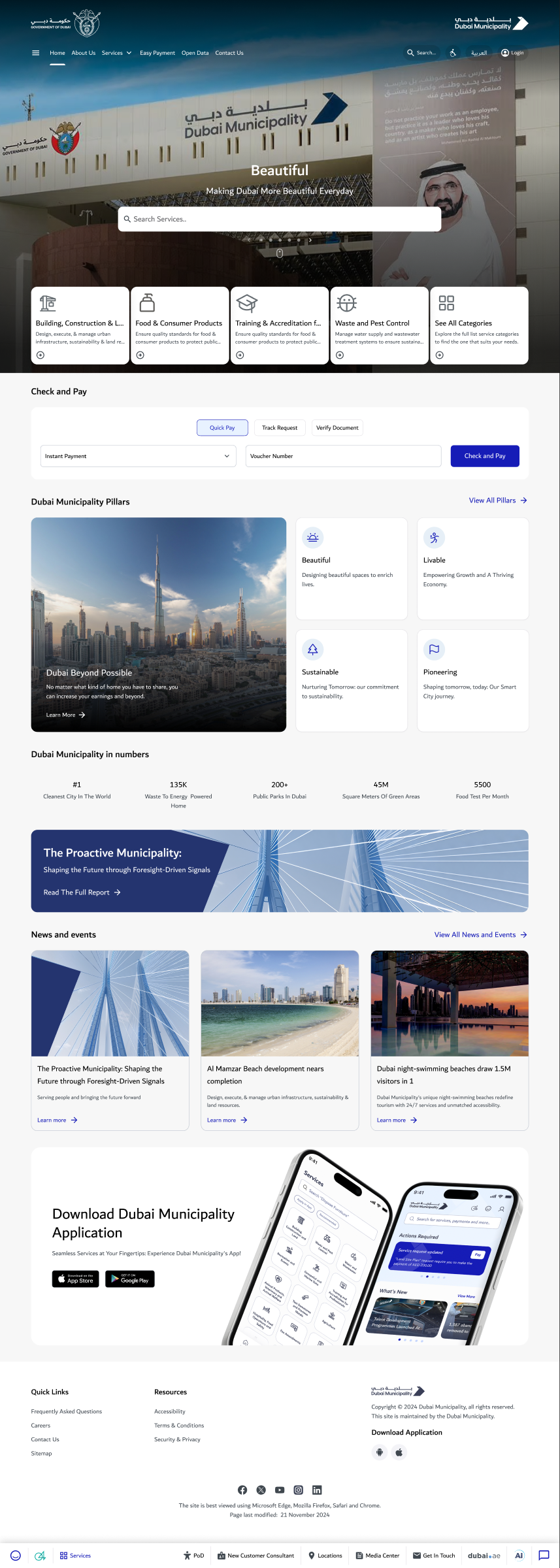The image size is (560, 1568).
Task: Go to next hero slide
Action: click(x=310, y=240)
